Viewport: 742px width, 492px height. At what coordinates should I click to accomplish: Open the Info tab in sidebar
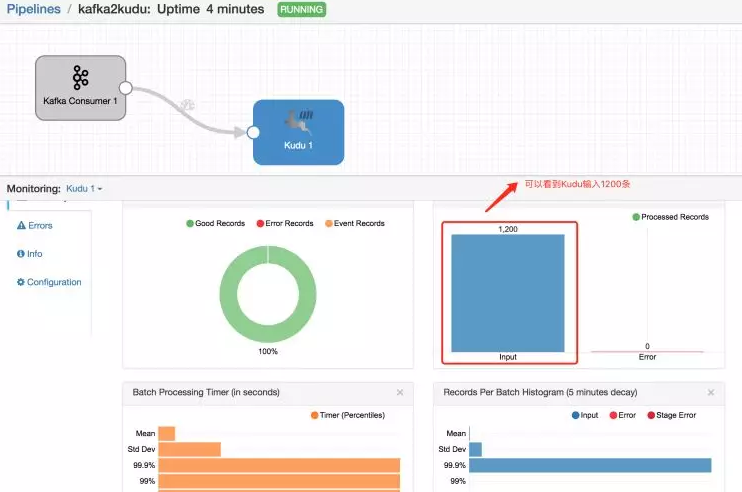click(x=29, y=254)
